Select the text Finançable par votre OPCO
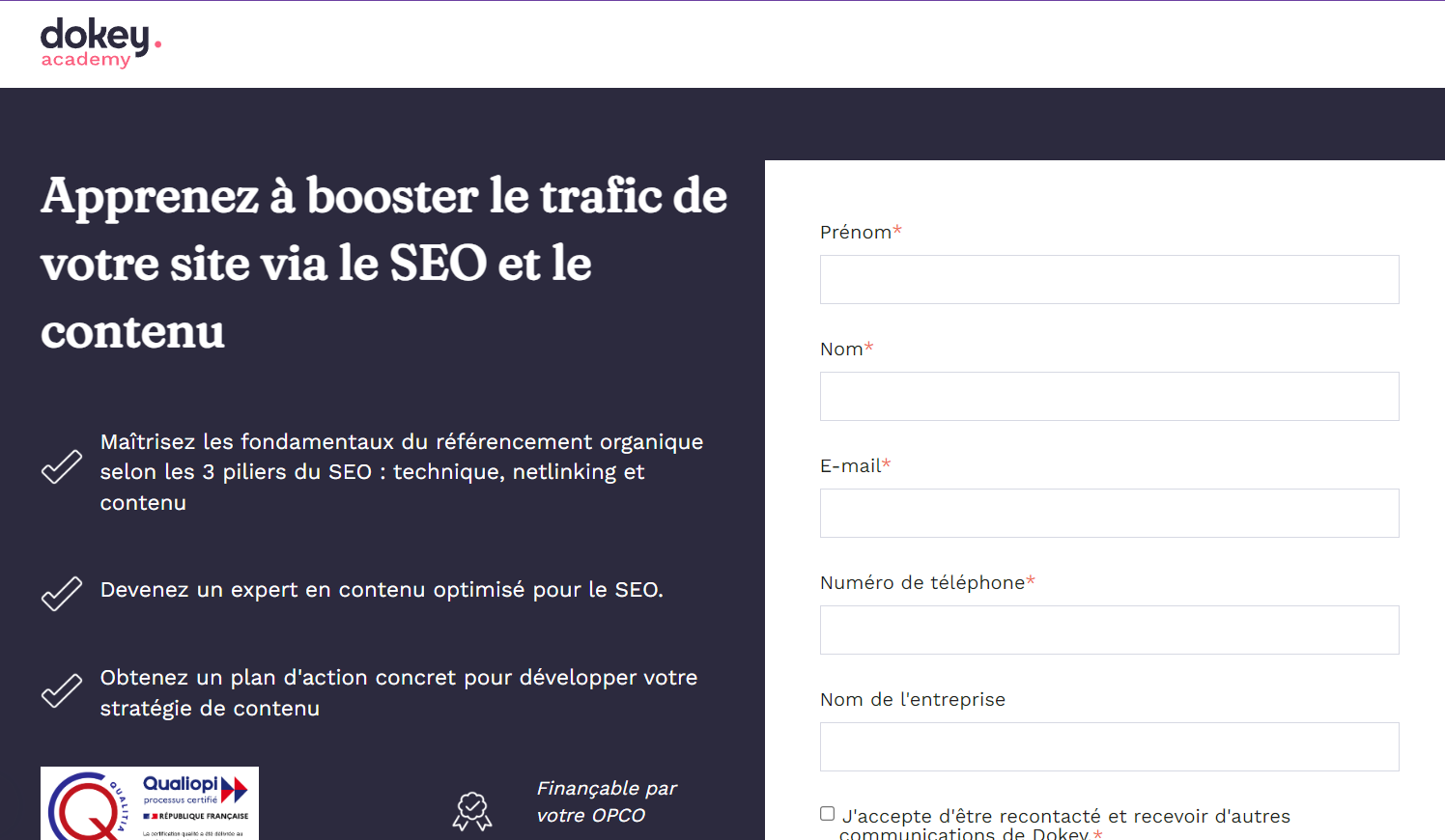 (x=607, y=801)
